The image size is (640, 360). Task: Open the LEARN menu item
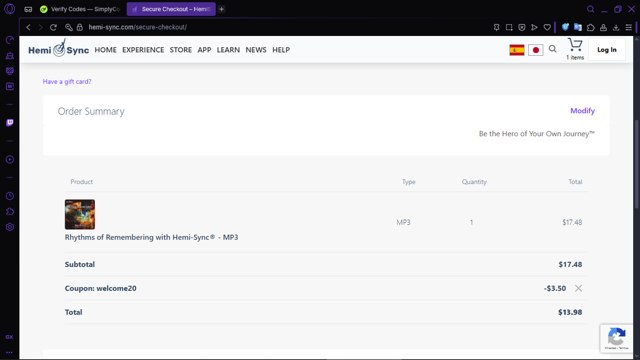pyautogui.click(x=228, y=50)
